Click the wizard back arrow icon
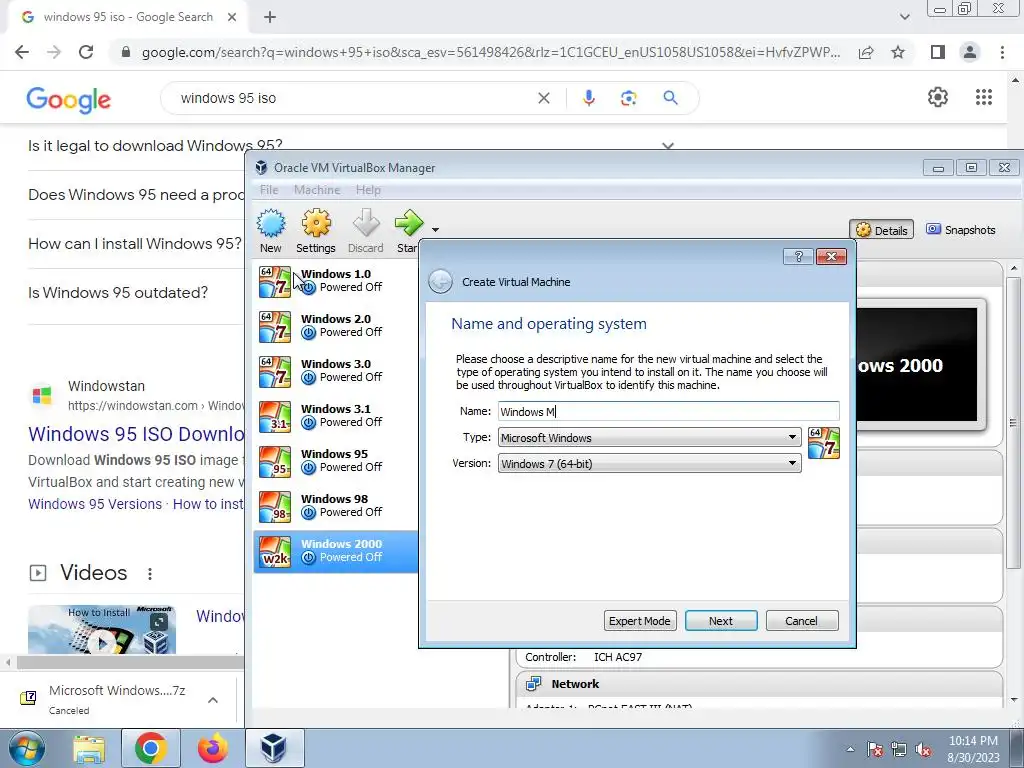This screenshot has height=768, width=1024. coord(441,282)
